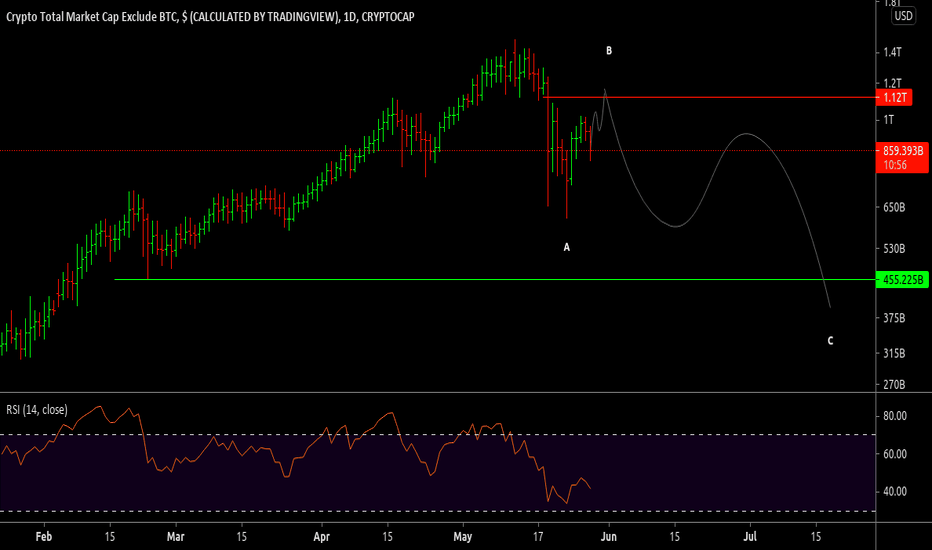The image size is (932, 550).
Task: Select the wave label C
Action: click(830, 341)
